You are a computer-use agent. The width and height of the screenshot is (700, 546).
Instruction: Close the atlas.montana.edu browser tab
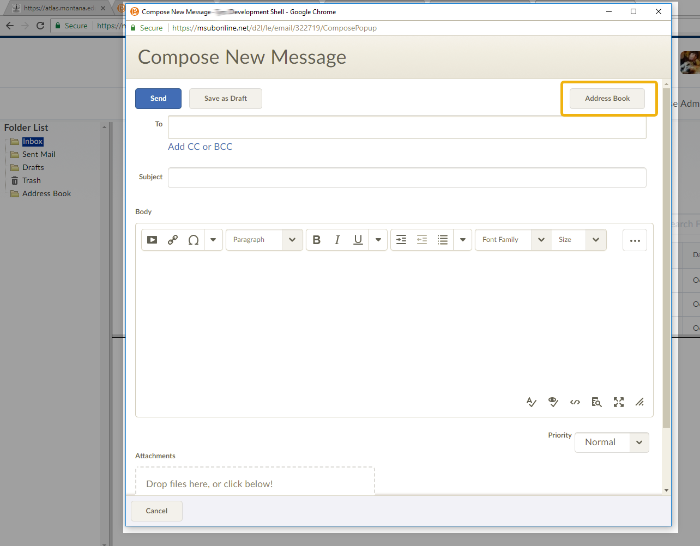pos(103,8)
